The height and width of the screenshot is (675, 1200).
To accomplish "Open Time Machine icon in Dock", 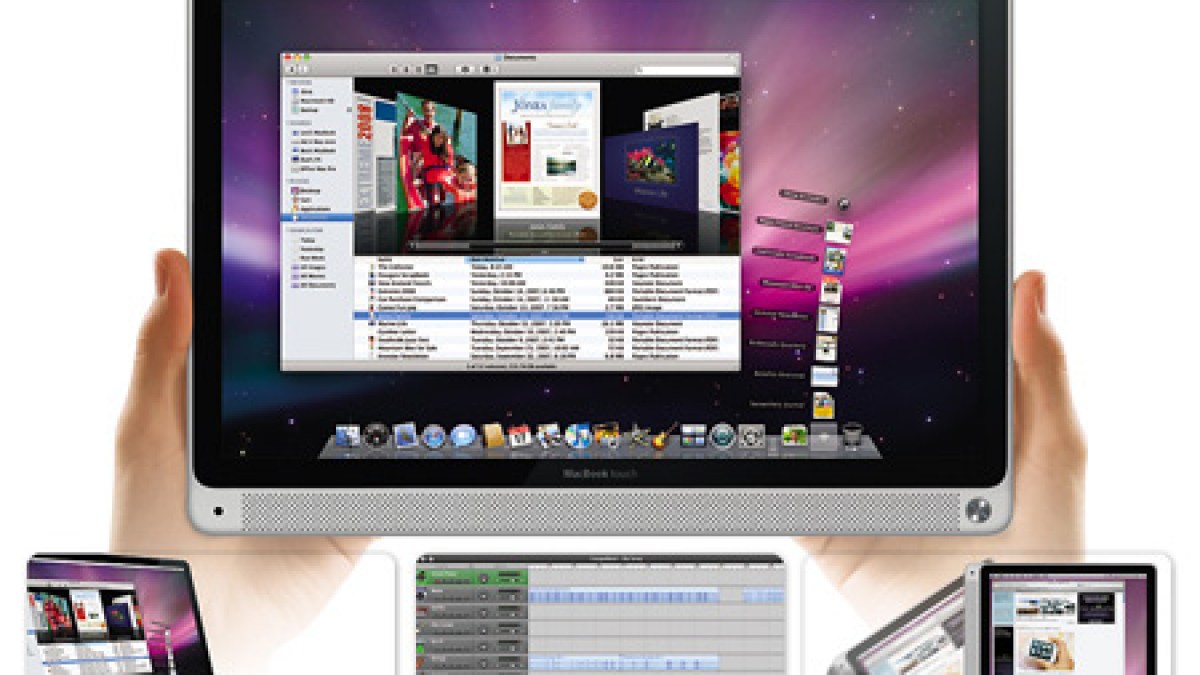I will click(722, 436).
